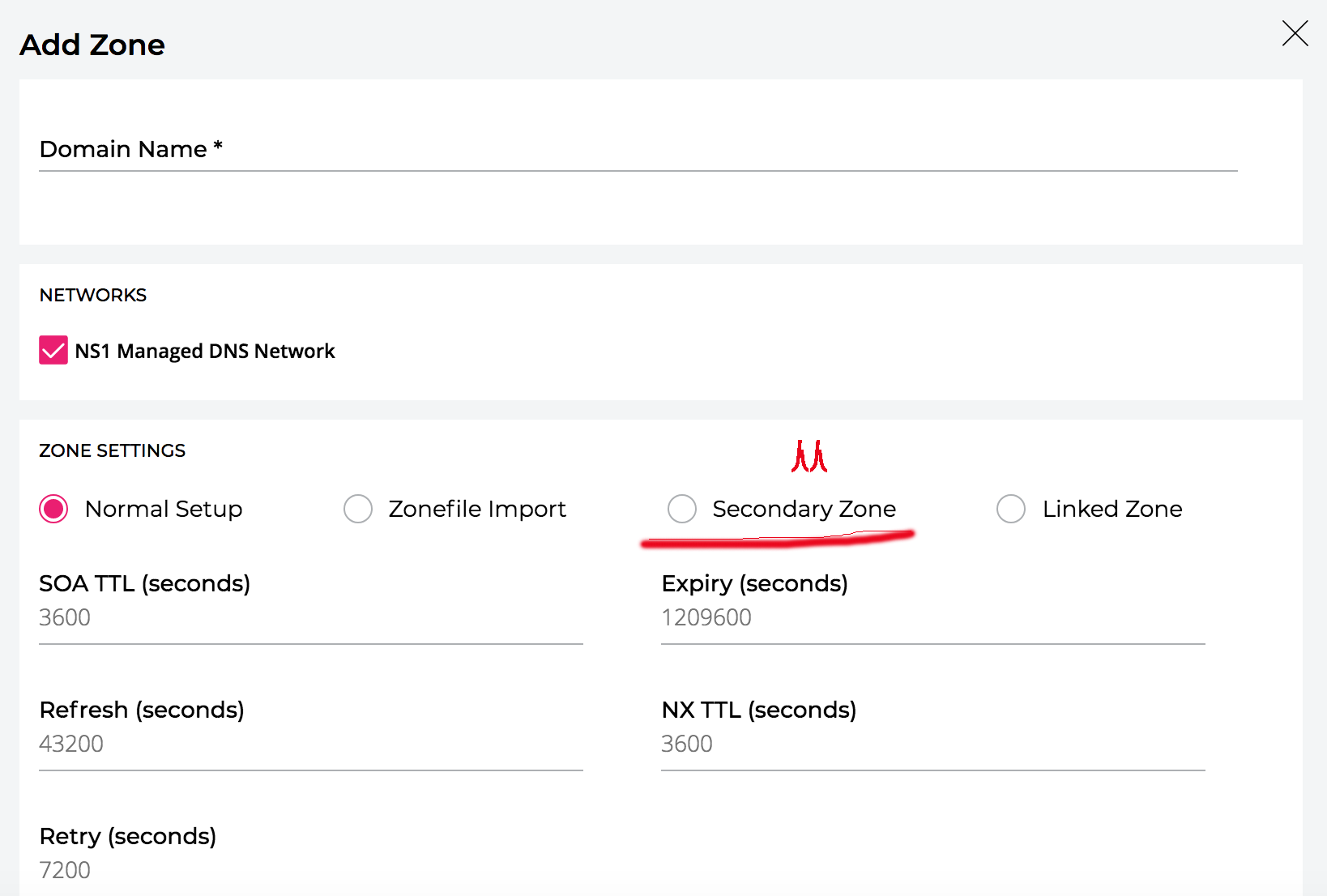The width and height of the screenshot is (1327, 896).
Task: Uncheck the NS1 Managed DNS Network checkbox
Action: click(x=53, y=351)
